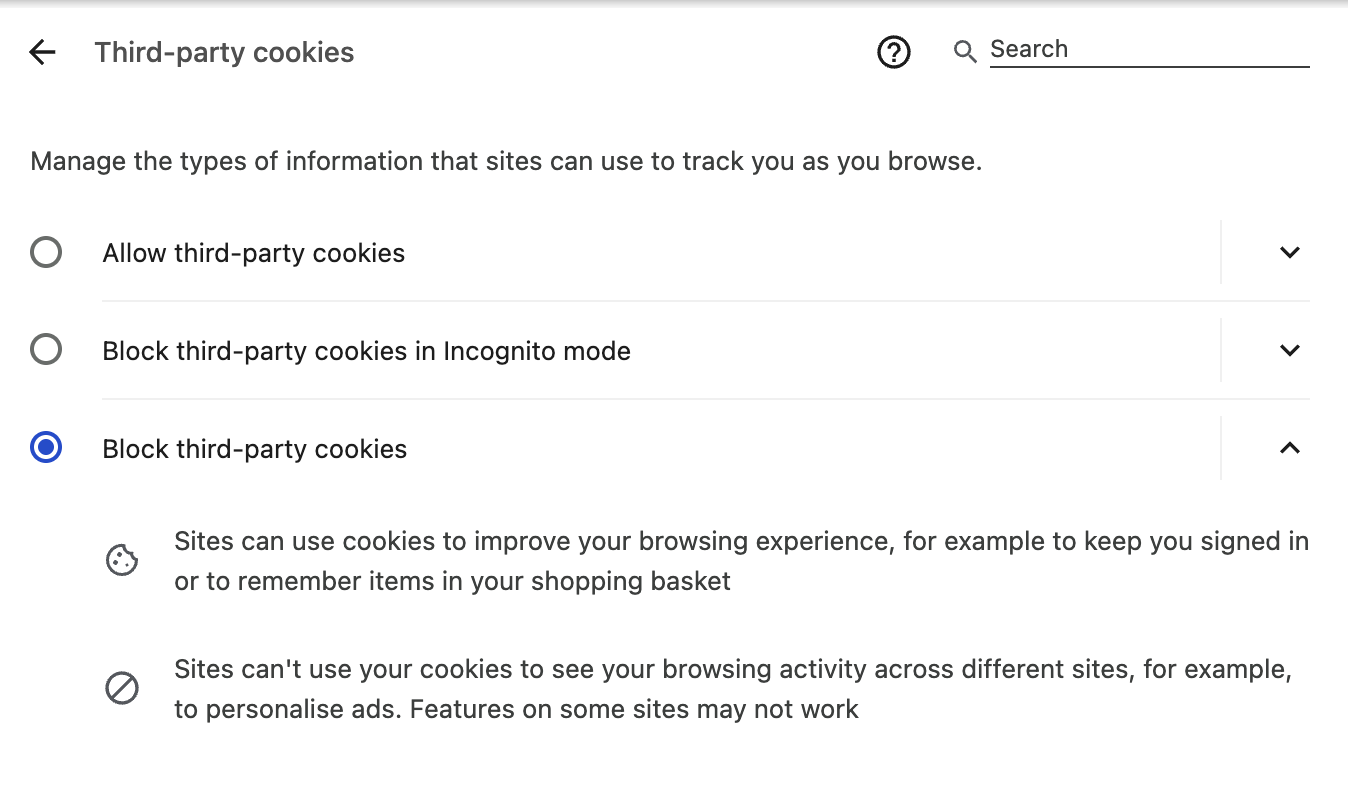Expand the Allow third-party cookies details chevron
Viewport: 1348px width, 786px height.
coord(1289,252)
